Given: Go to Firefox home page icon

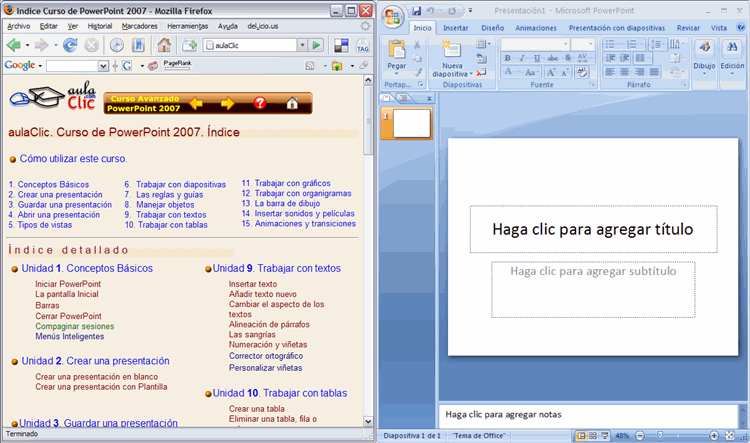Looking at the screenshot, I should pos(163,45).
